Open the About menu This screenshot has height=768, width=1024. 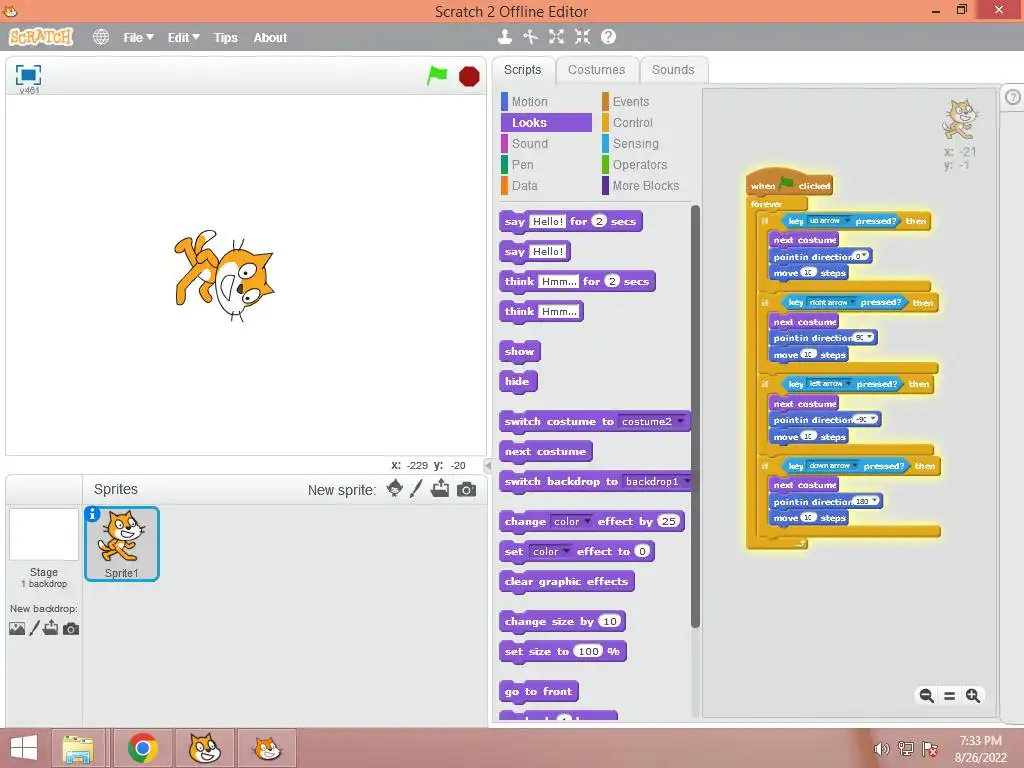click(270, 38)
